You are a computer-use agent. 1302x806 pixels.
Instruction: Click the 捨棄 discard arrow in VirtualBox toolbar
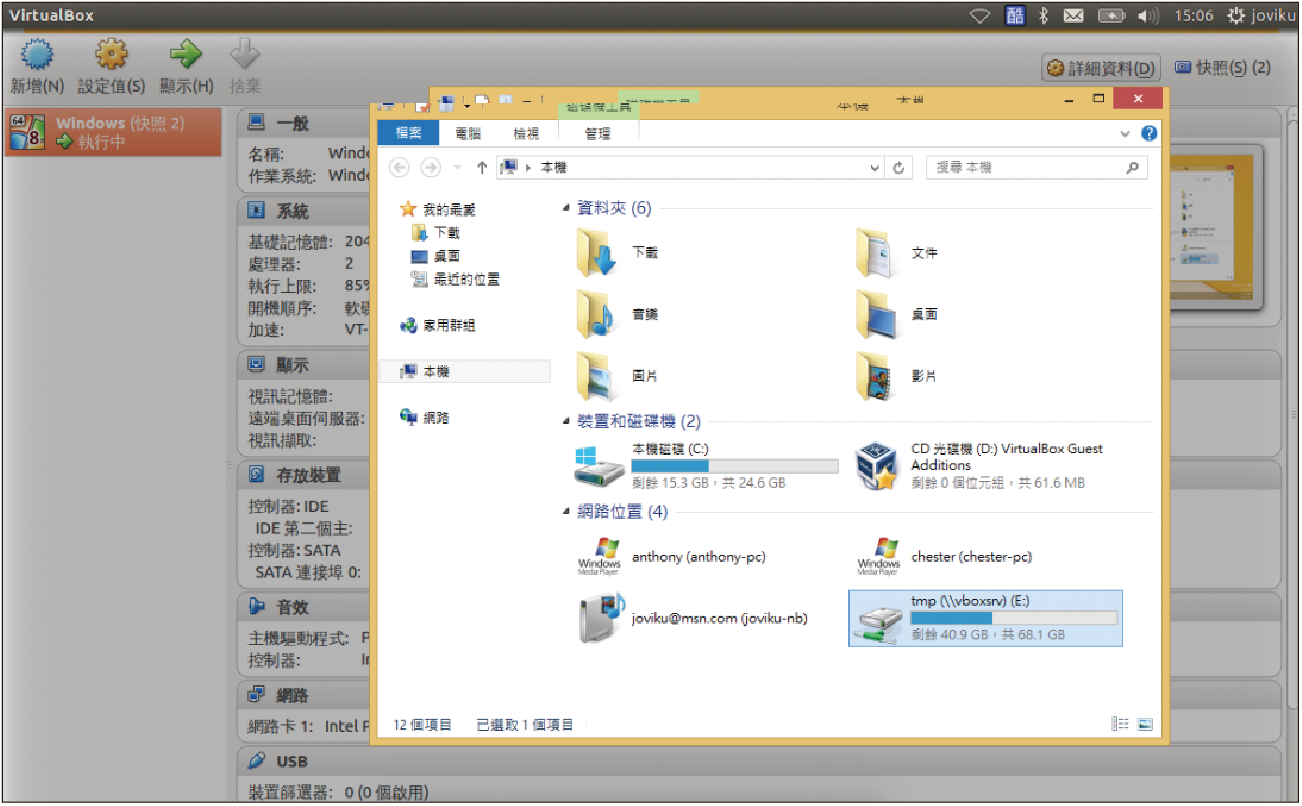click(245, 55)
